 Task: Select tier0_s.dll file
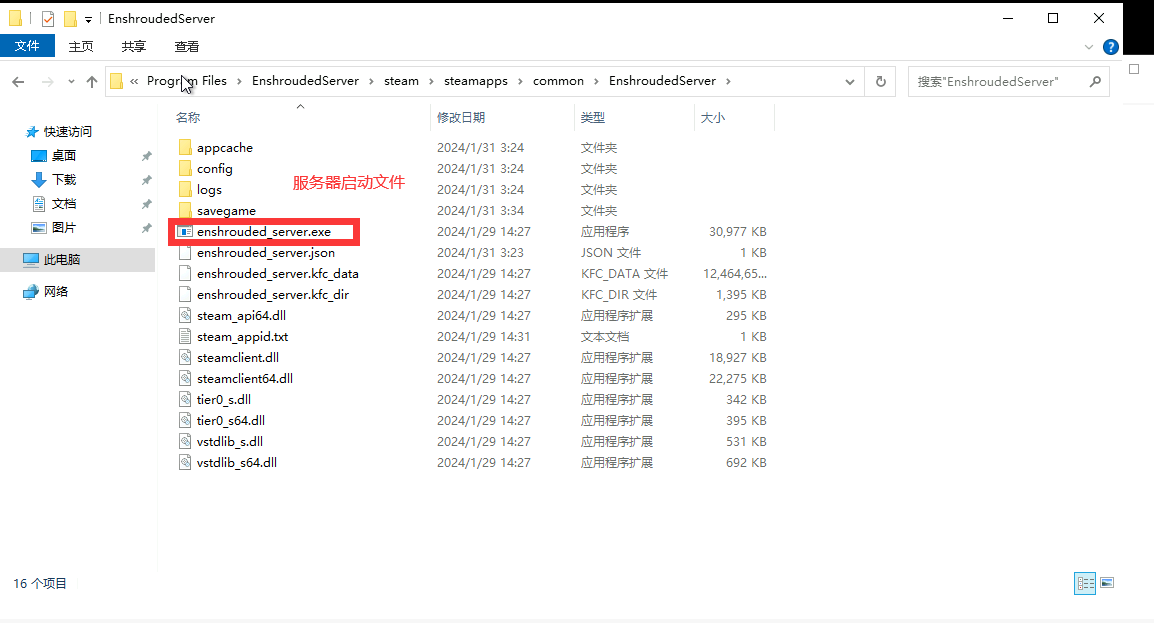[224, 400]
